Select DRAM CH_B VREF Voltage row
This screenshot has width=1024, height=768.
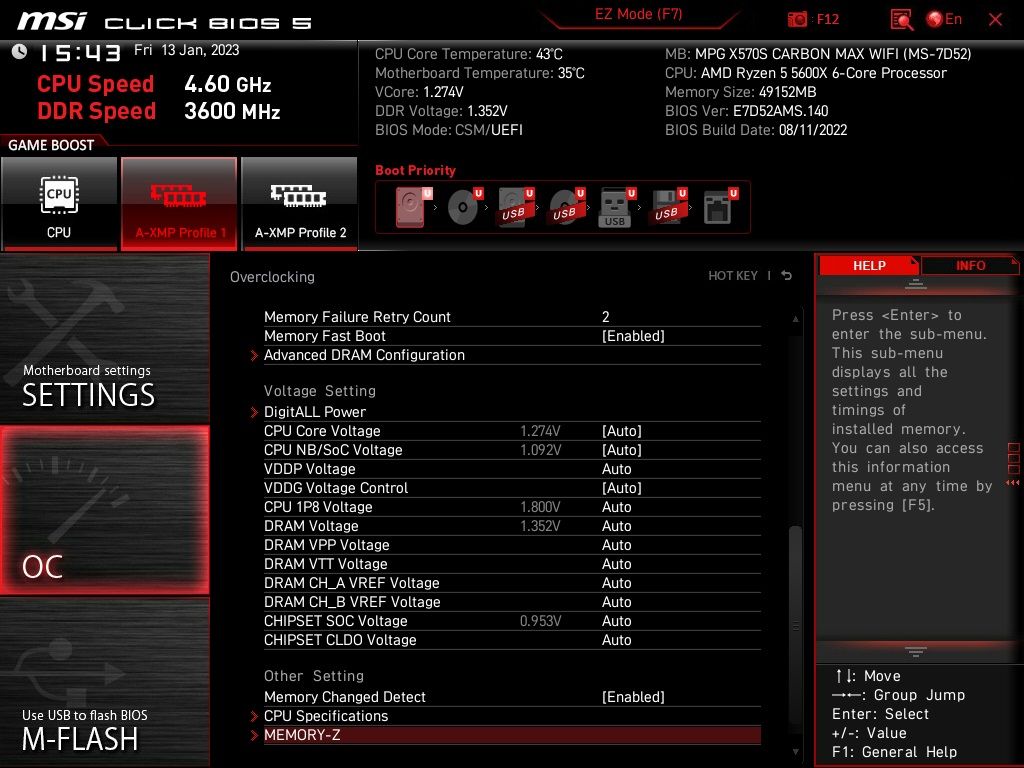512,601
